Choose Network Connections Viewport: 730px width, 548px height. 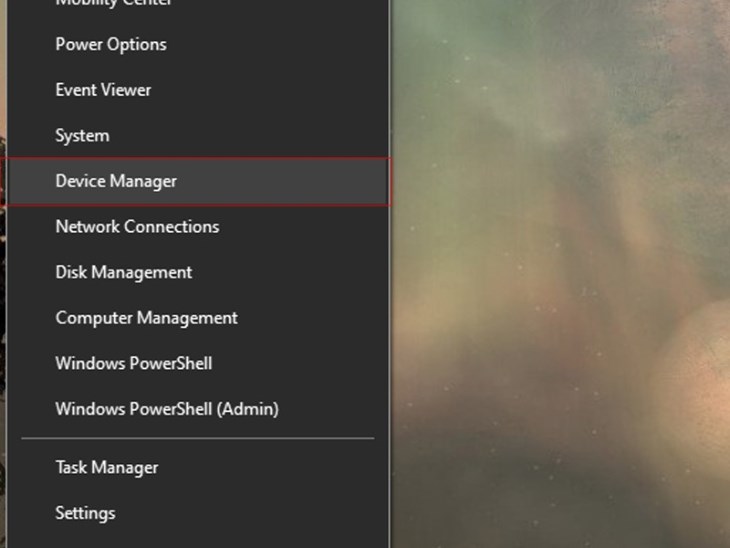coord(137,227)
